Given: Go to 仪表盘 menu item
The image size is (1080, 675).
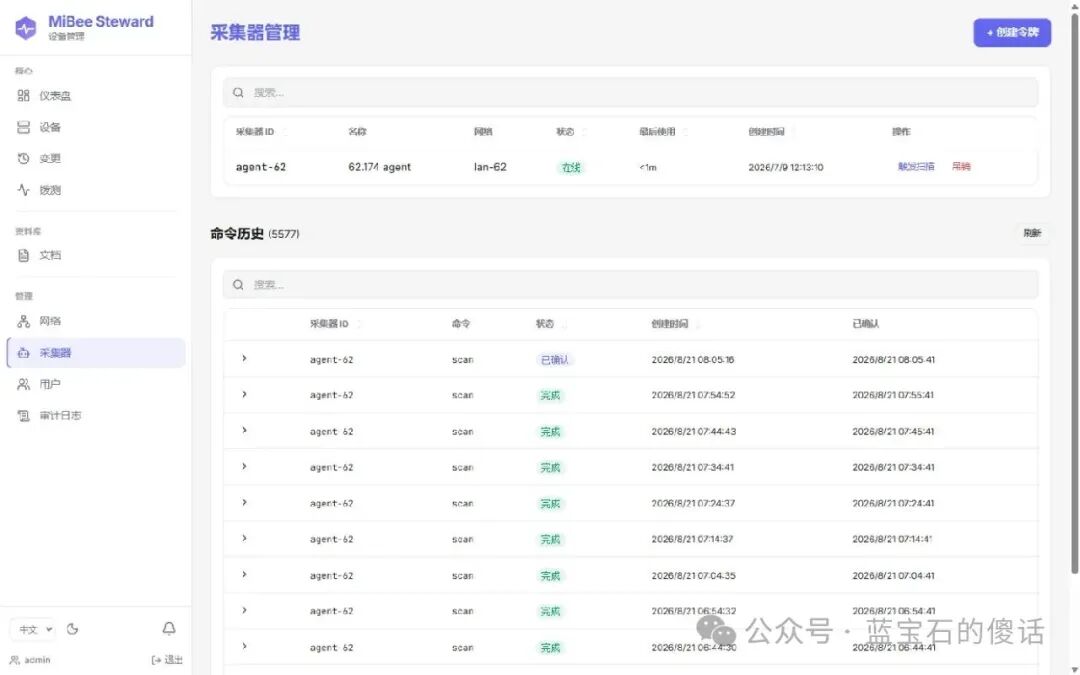Looking at the screenshot, I should [x=96, y=96].
